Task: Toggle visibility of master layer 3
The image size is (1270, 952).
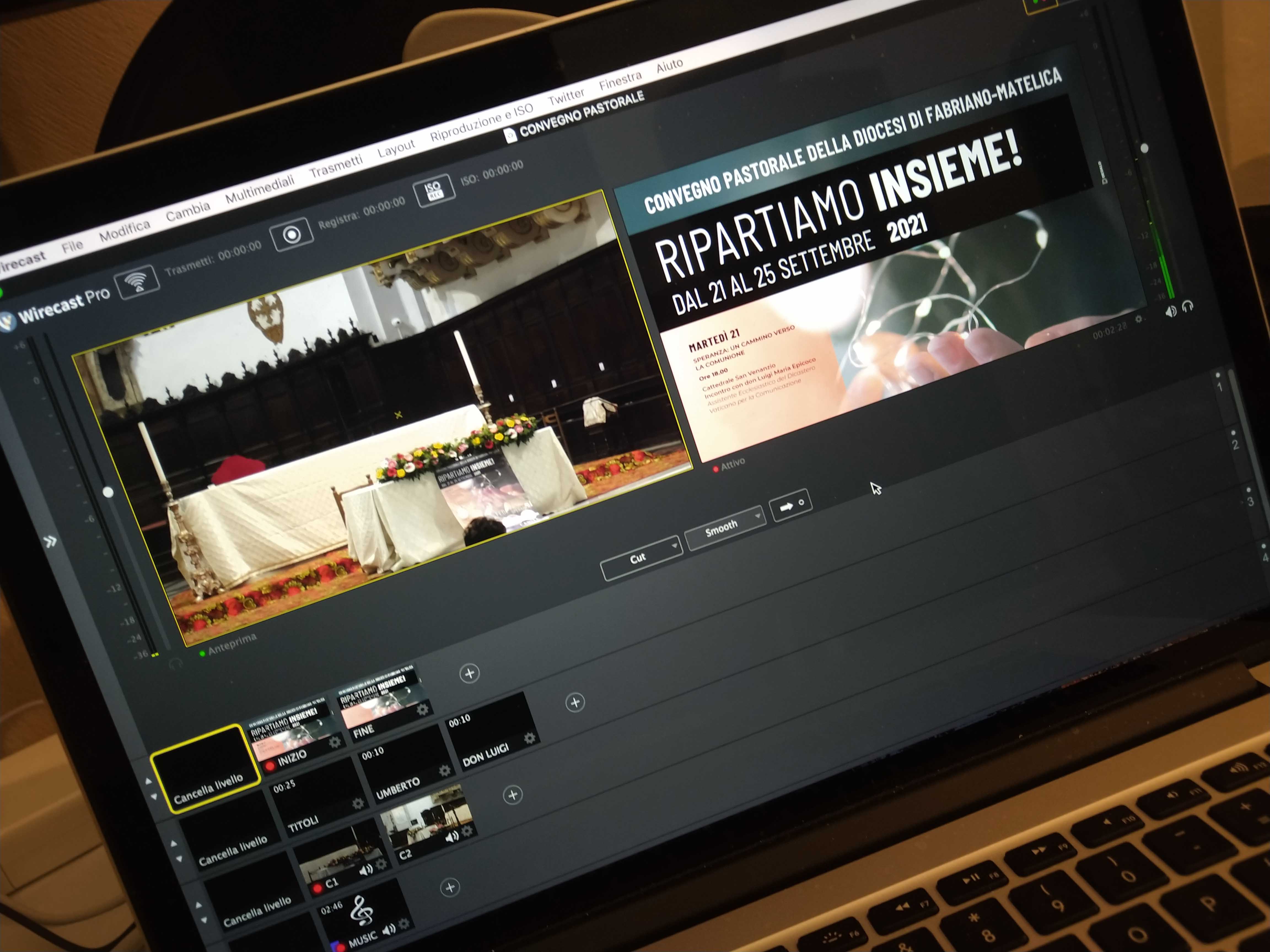Action: pos(1248,489)
